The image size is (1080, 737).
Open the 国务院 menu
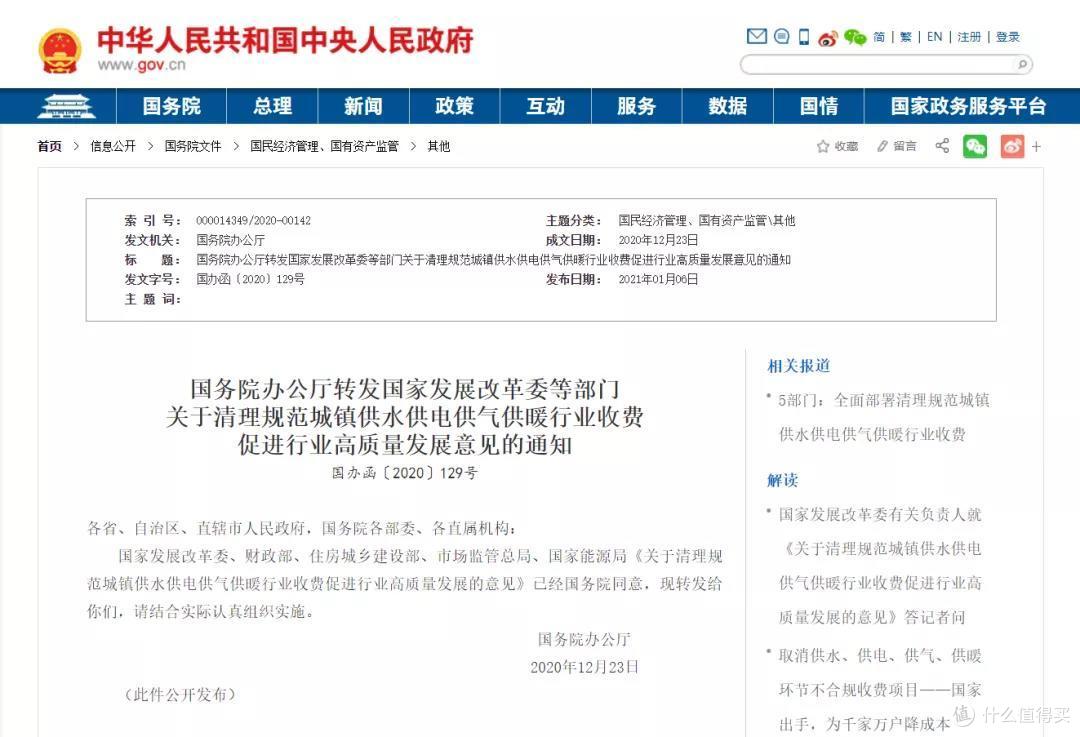pyautogui.click(x=172, y=106)
